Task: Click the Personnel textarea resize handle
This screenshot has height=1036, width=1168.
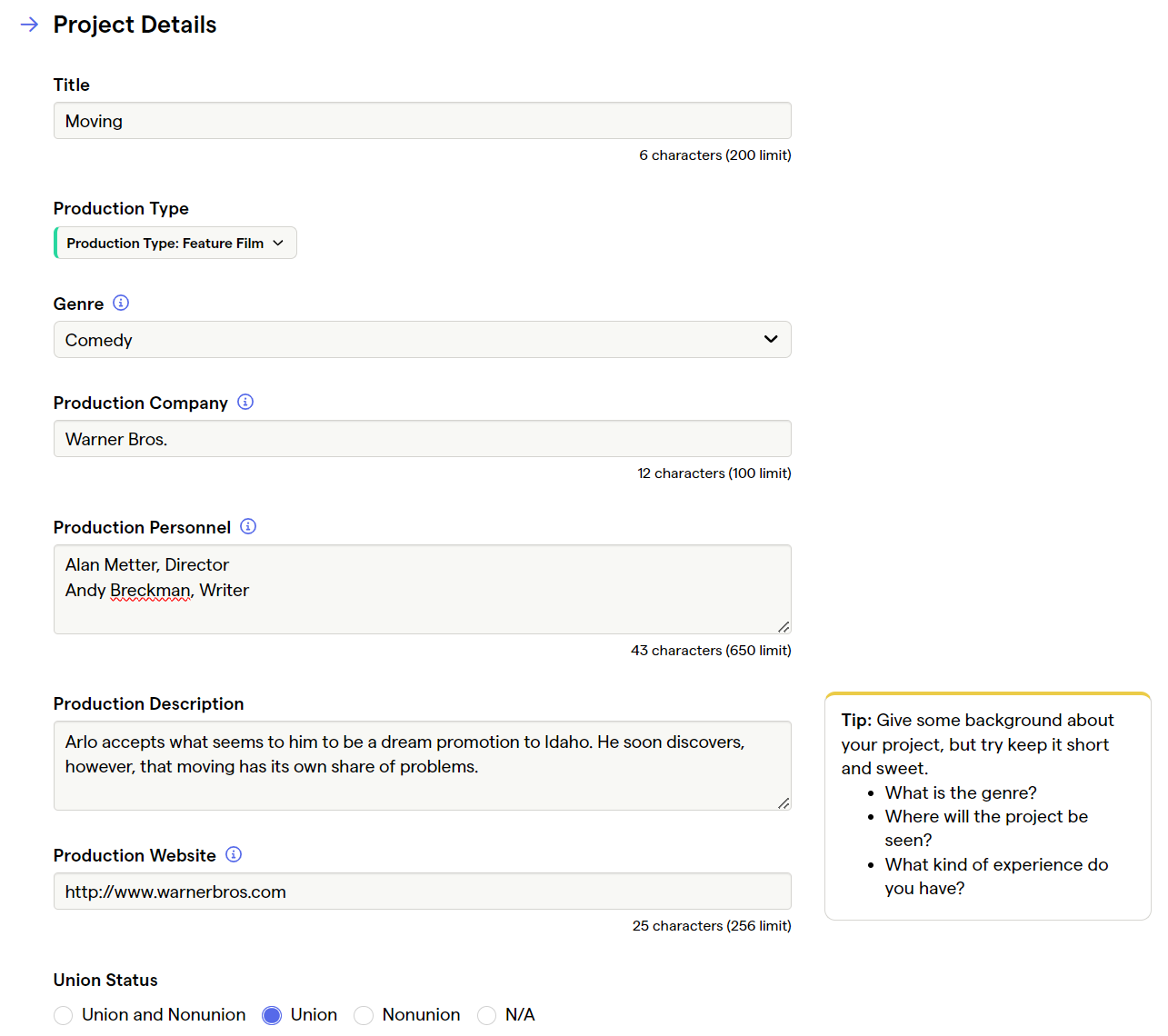Action: tap(784, 626)
